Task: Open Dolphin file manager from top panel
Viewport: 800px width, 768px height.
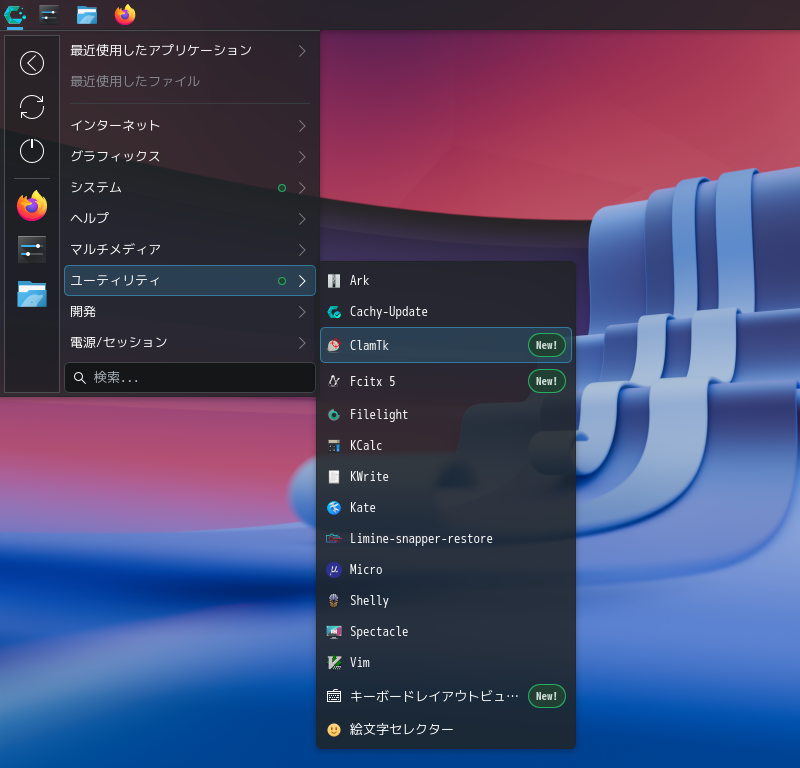Action: click(x=87, y=14)
